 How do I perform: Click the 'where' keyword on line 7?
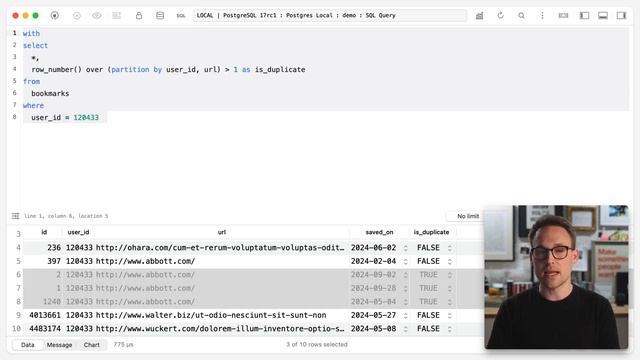(x=33, y=106)
